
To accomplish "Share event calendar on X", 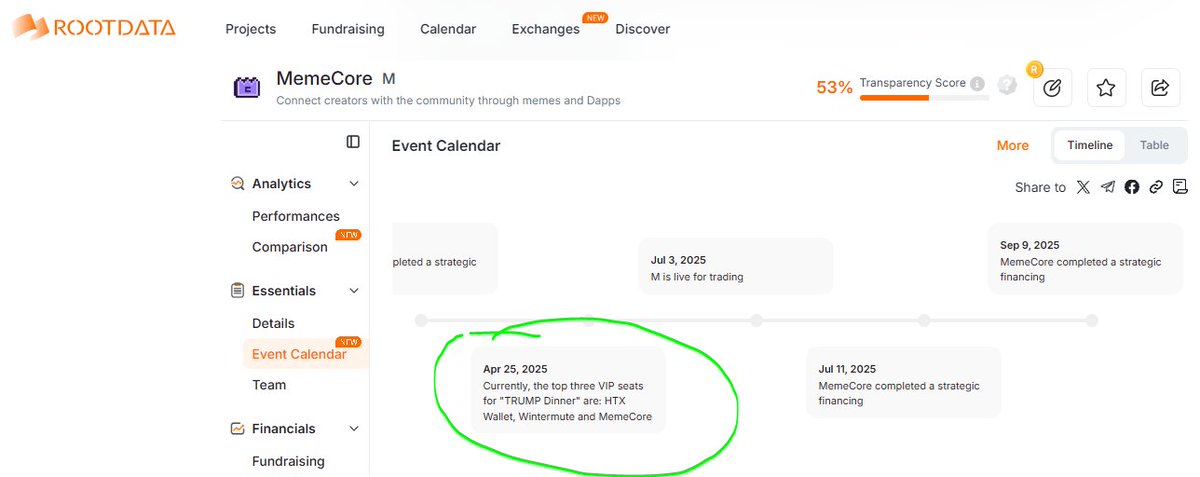I will pyautogui.click(x=1083, y=187).
